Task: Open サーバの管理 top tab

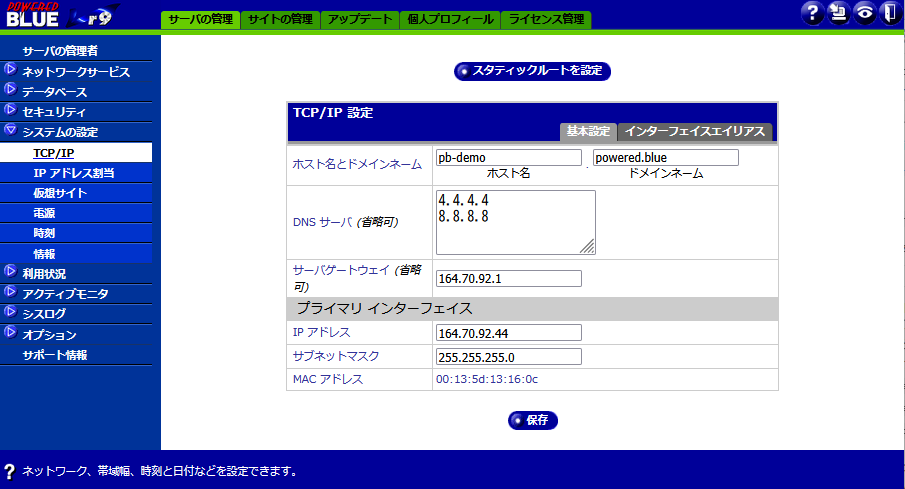Action: [200, 20]
